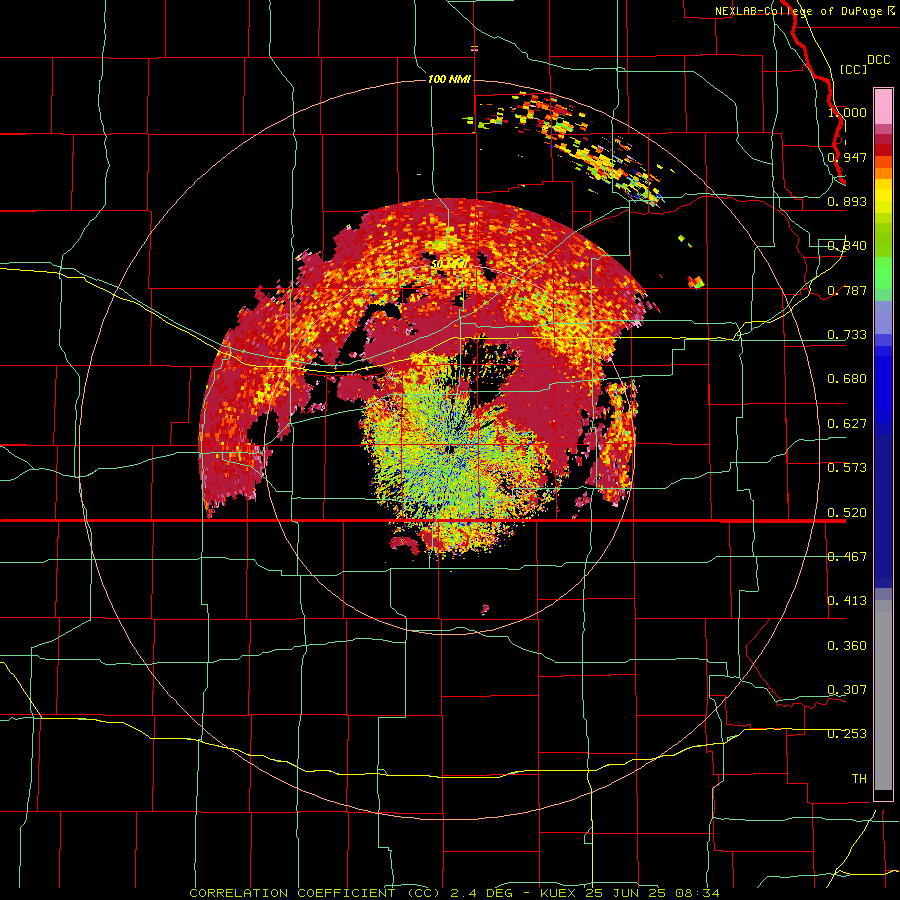Click the 0.893 scale value

tap(847, 201)
